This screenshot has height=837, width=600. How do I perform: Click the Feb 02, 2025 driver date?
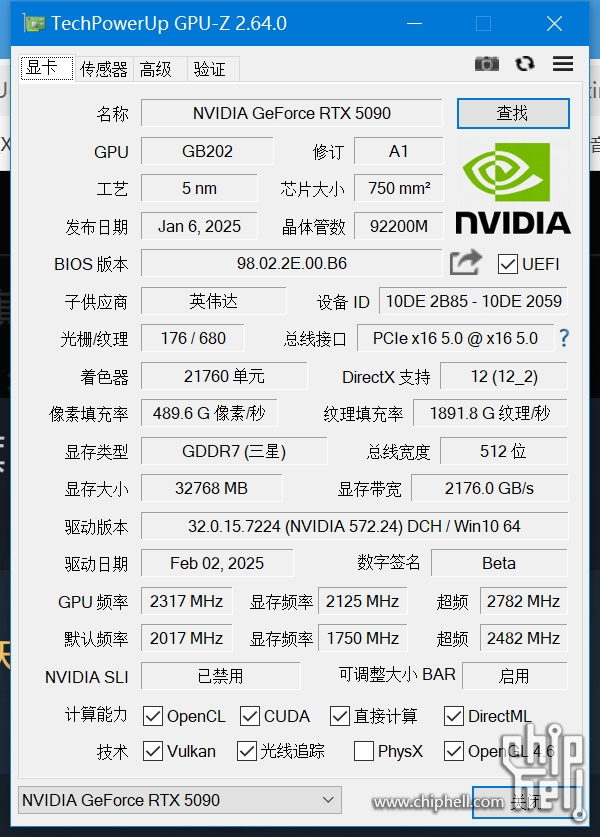pyautogui.click(x=217, y=563)
